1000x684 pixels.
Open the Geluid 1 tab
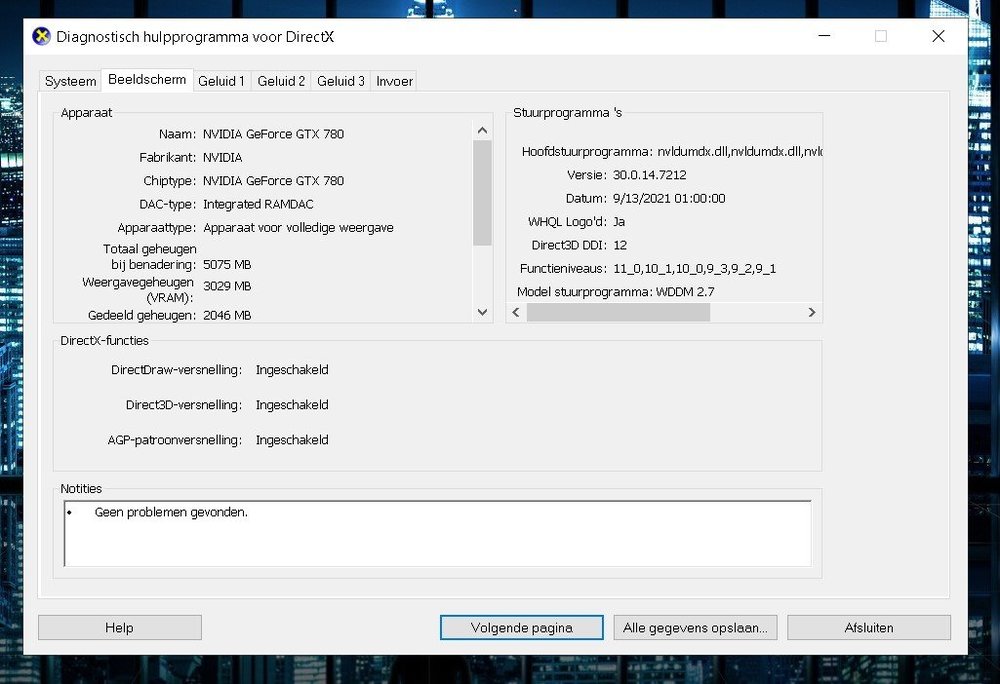221,81
